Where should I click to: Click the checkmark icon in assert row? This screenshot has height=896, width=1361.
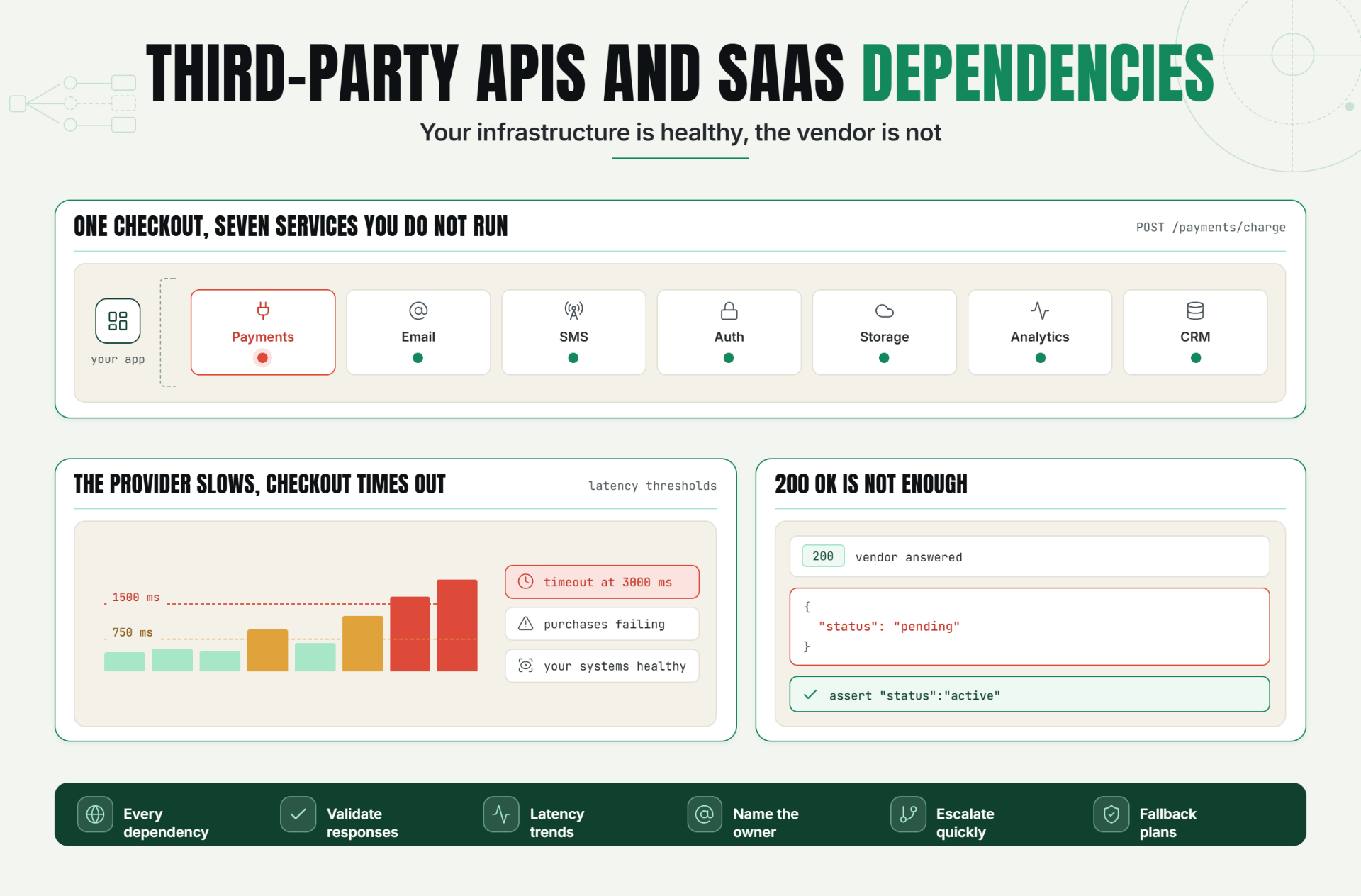[x=810, y=695]
